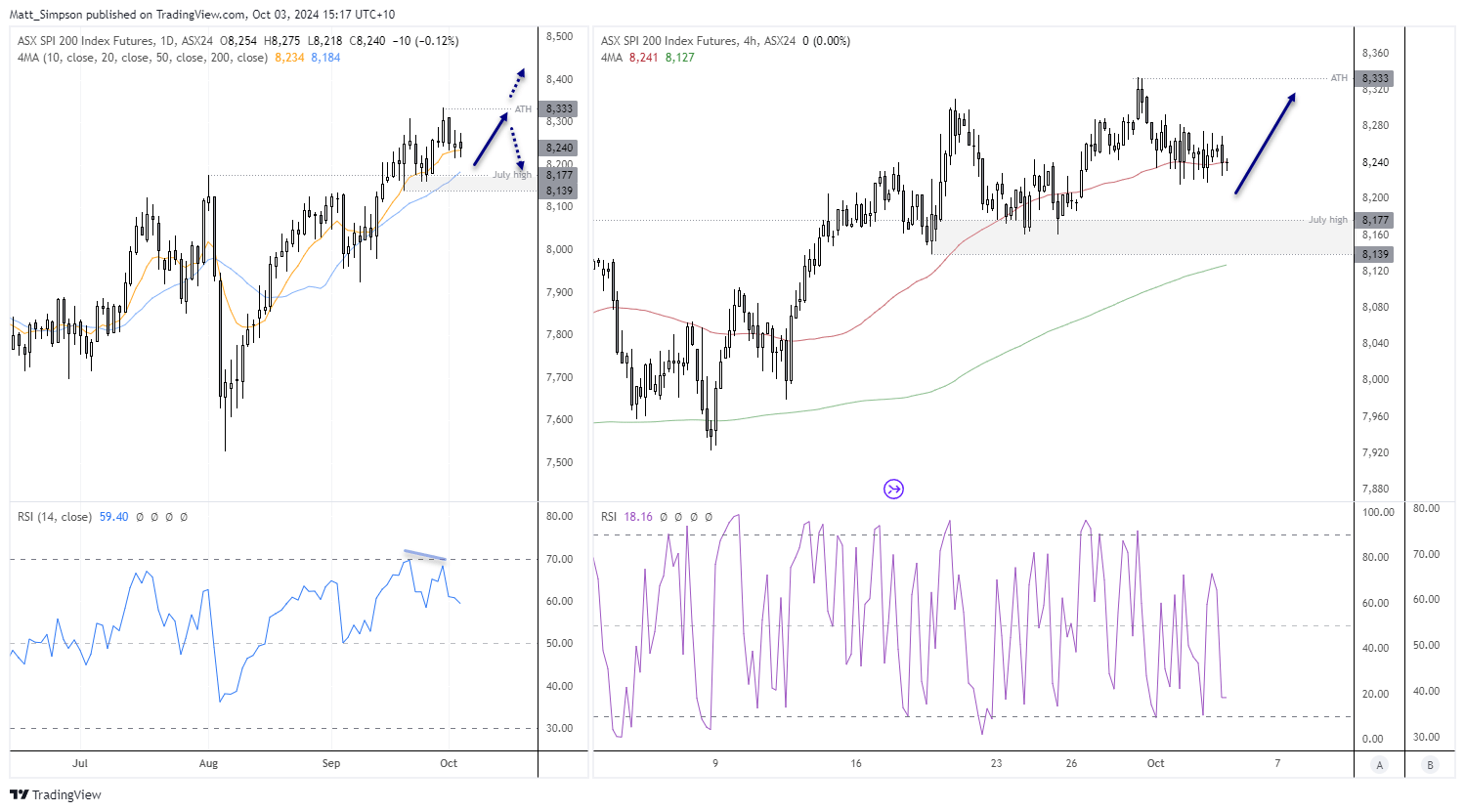The width and height of the screenshot is (1465, 812).
Task: Click the B scale button
Action: point(1430,765)
